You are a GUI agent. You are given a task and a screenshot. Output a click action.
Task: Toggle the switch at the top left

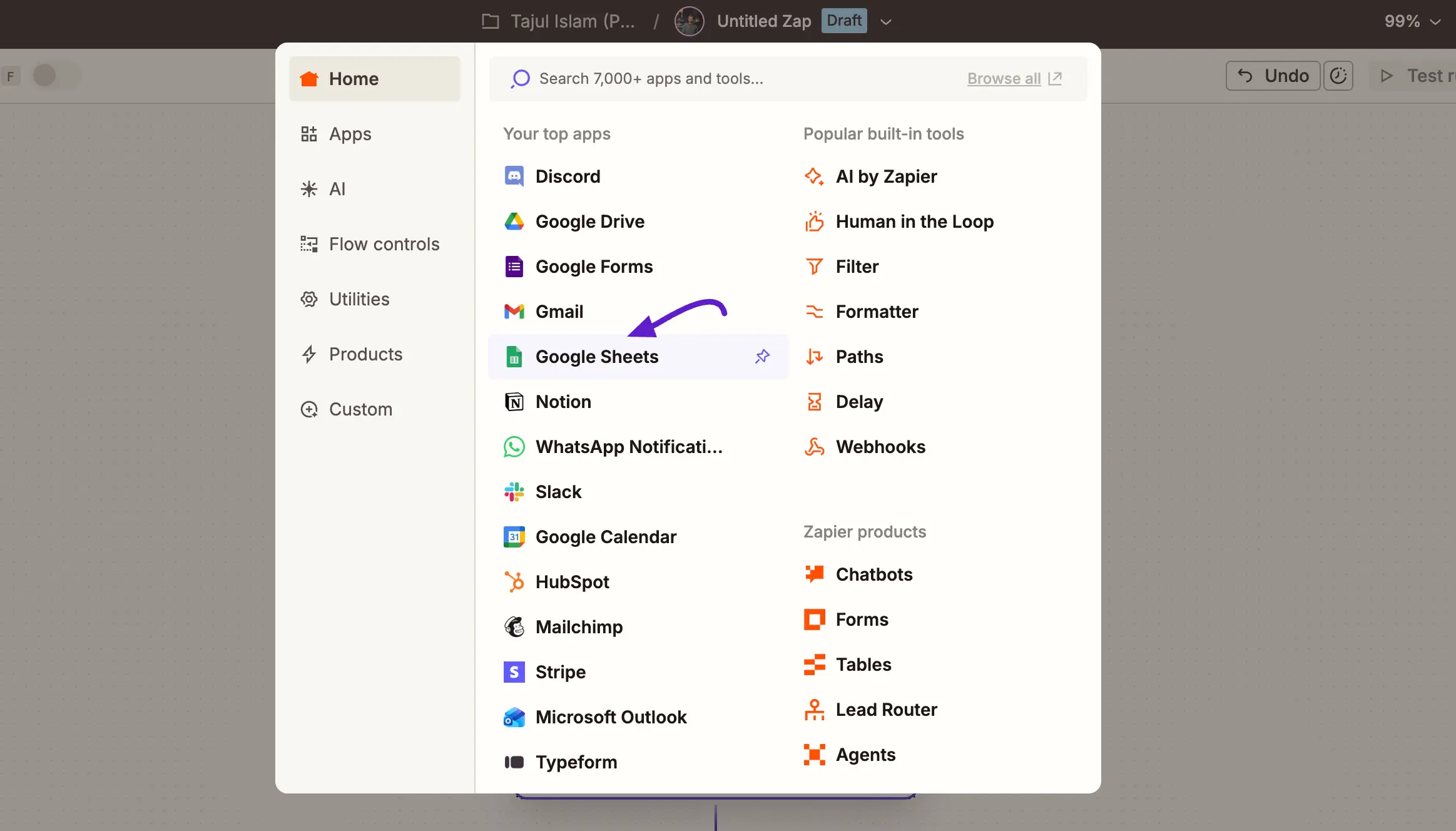click(55, 76)
